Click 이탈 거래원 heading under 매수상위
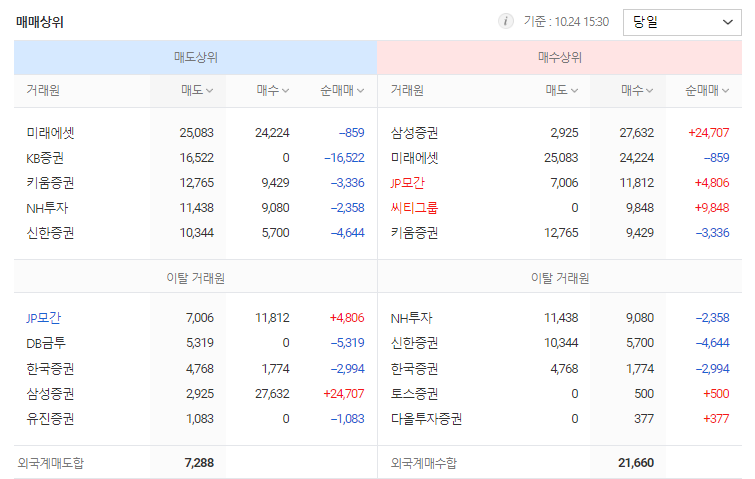The width and height of the screenshot is (755, 479). click(560, 278)
